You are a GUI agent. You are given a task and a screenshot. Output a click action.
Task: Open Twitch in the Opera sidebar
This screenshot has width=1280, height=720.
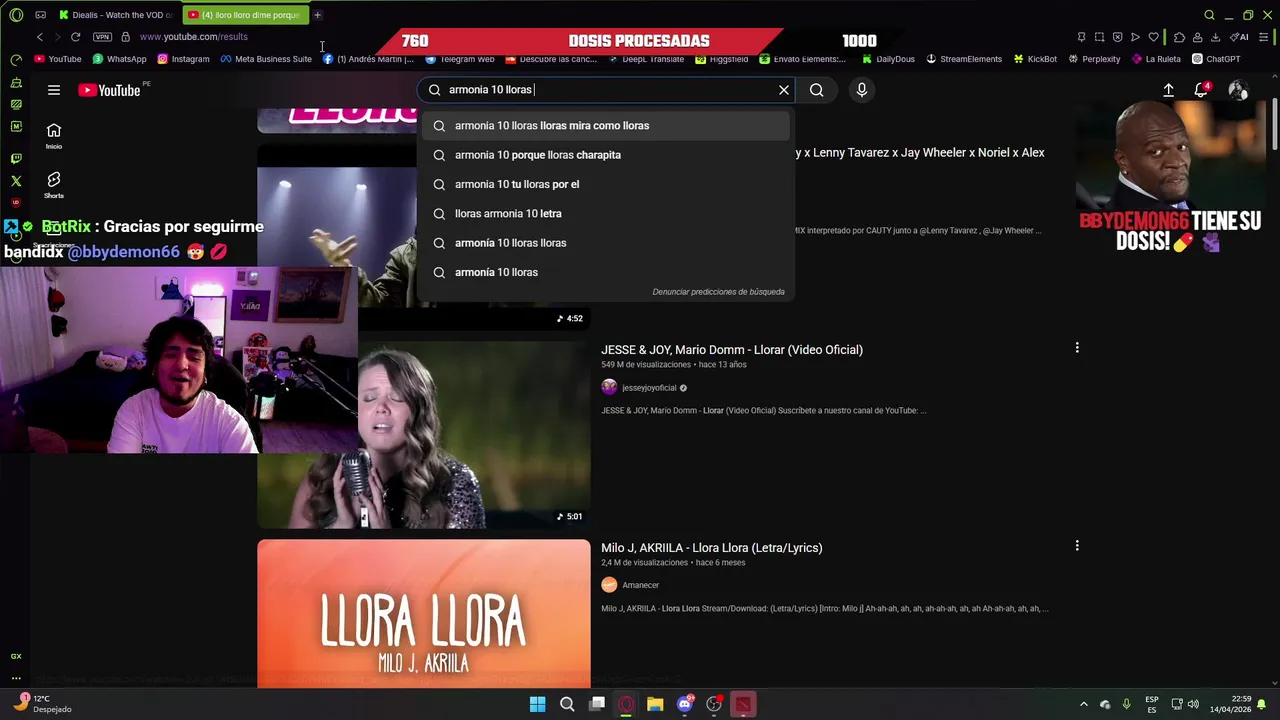coord(16,159)
